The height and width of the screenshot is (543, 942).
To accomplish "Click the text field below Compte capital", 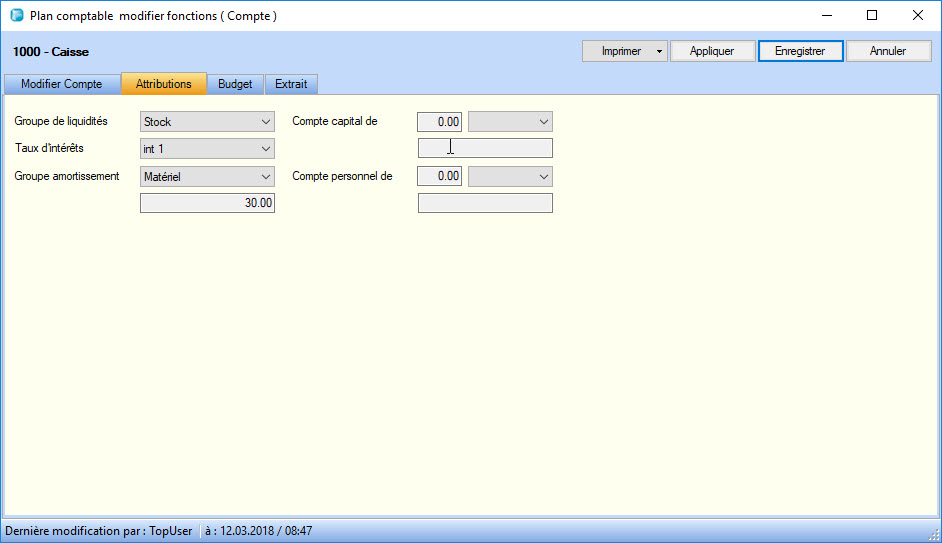I will tap(485, 149).
